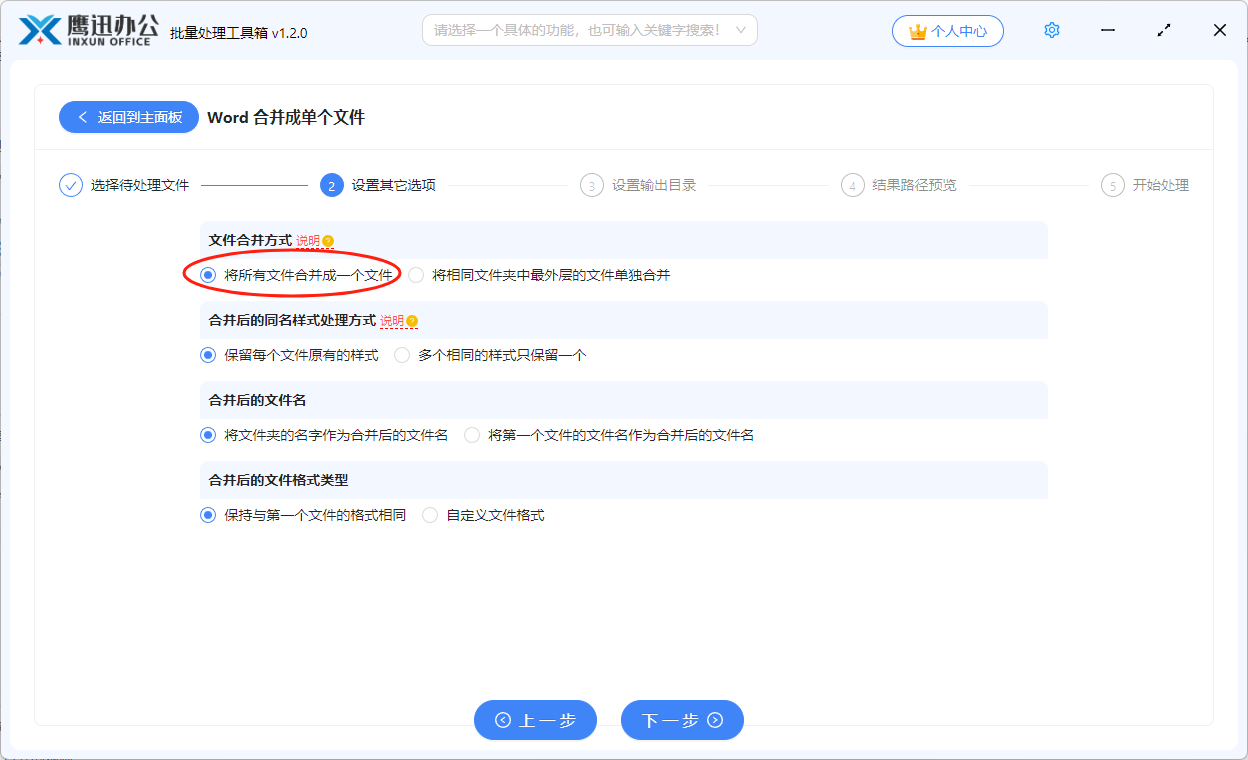This screenshot has height=760, width=1248.
Task: Choose 保持与第一个文件的格式相同 option
Action: pyautogui.click(x=303, y=515)
